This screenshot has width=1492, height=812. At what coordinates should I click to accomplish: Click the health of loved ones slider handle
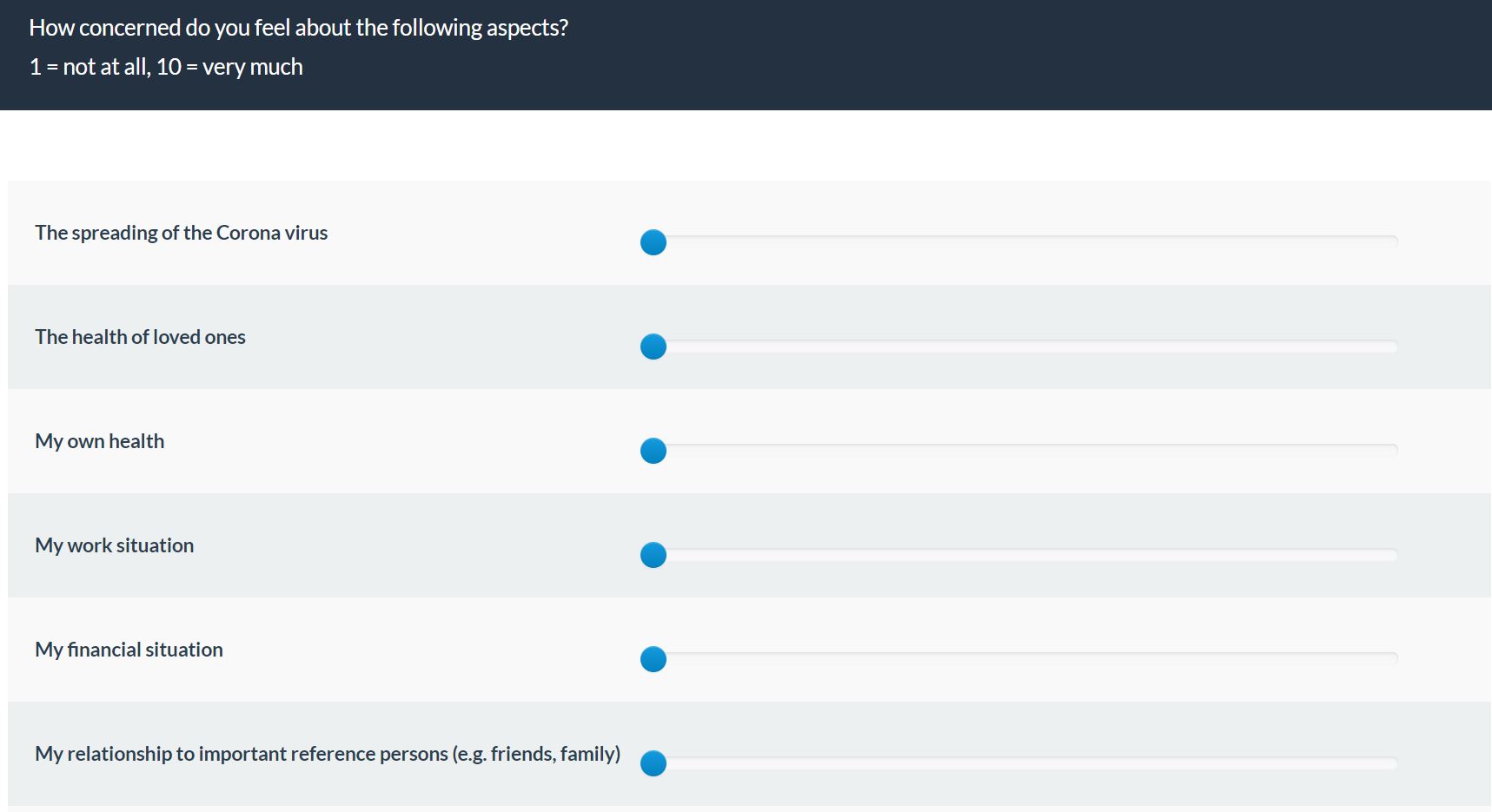coord(653,347)
